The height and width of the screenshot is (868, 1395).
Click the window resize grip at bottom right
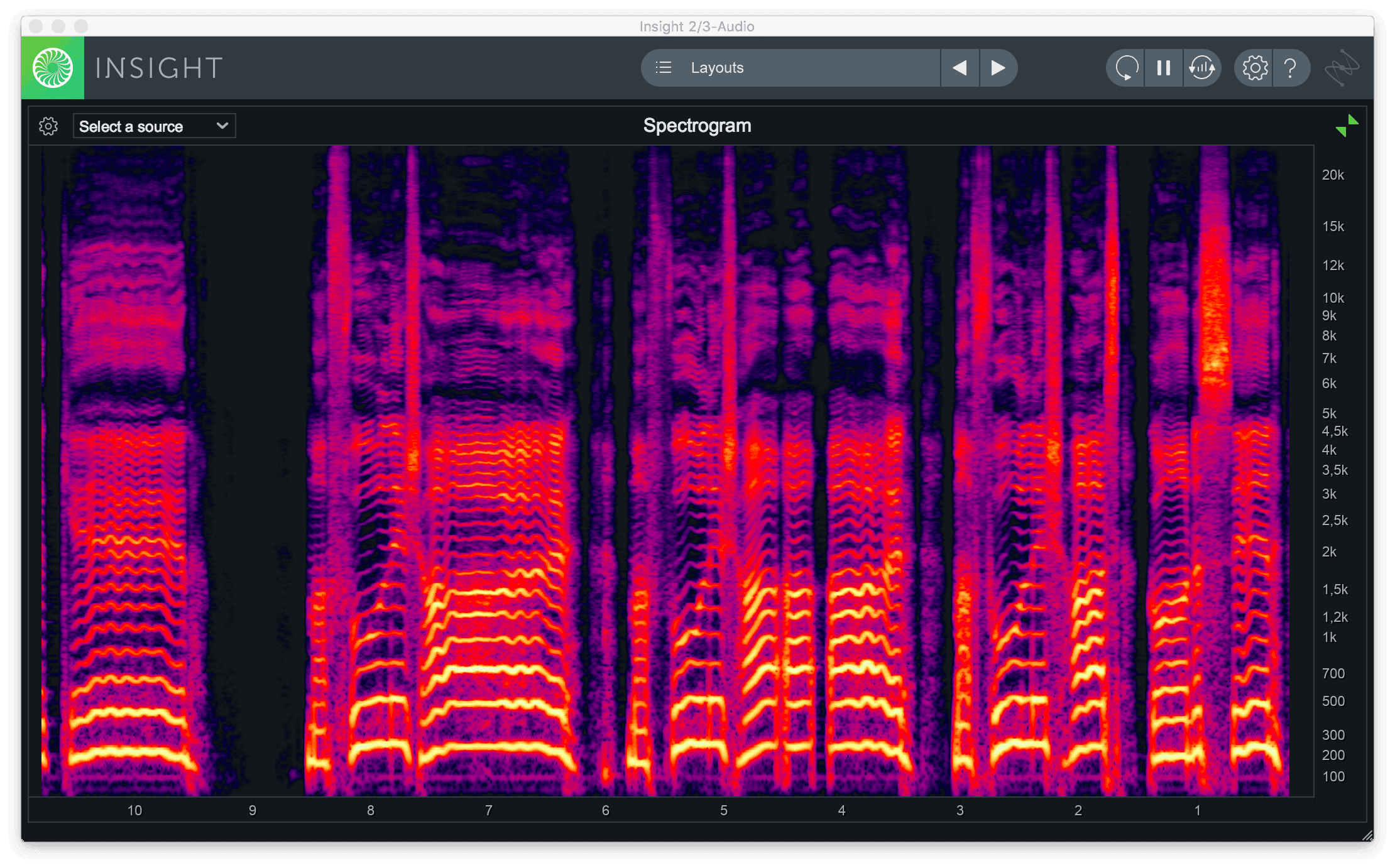click(1367, 835)
